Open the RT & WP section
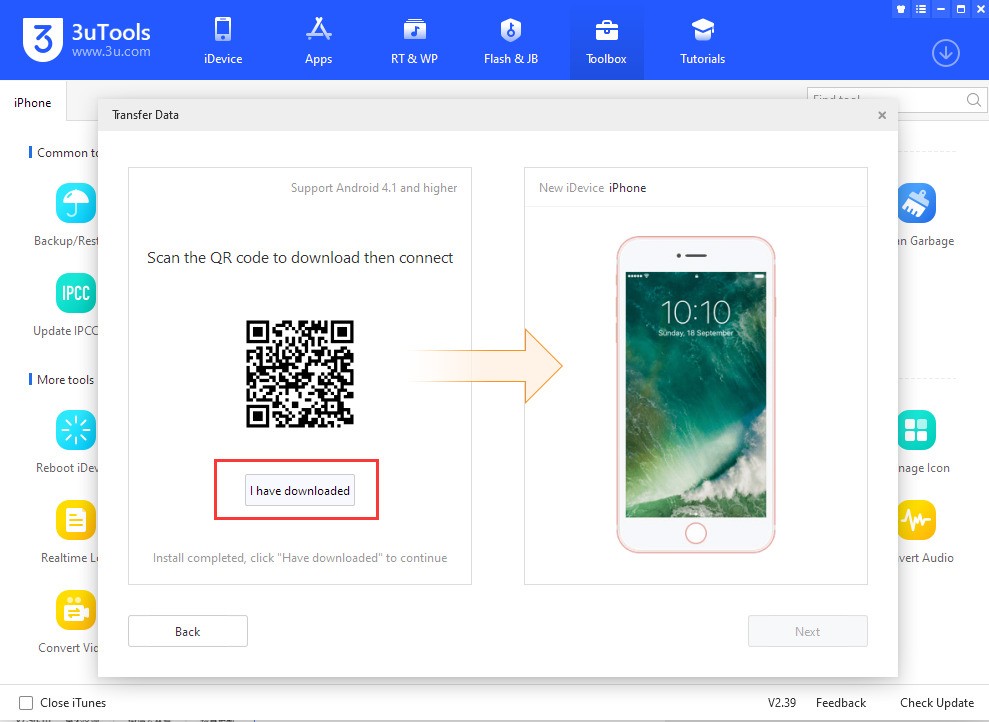The image size is (989, 722). [x=414, y=40]
